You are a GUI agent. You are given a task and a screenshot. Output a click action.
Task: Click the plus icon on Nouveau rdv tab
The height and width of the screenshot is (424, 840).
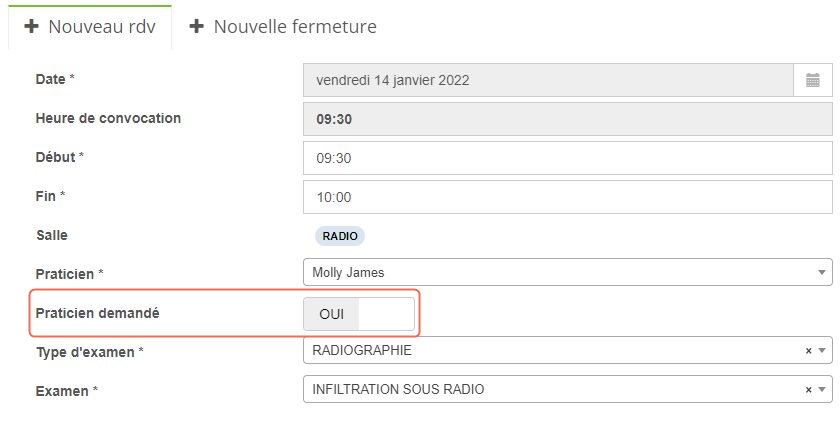(31, 27)
